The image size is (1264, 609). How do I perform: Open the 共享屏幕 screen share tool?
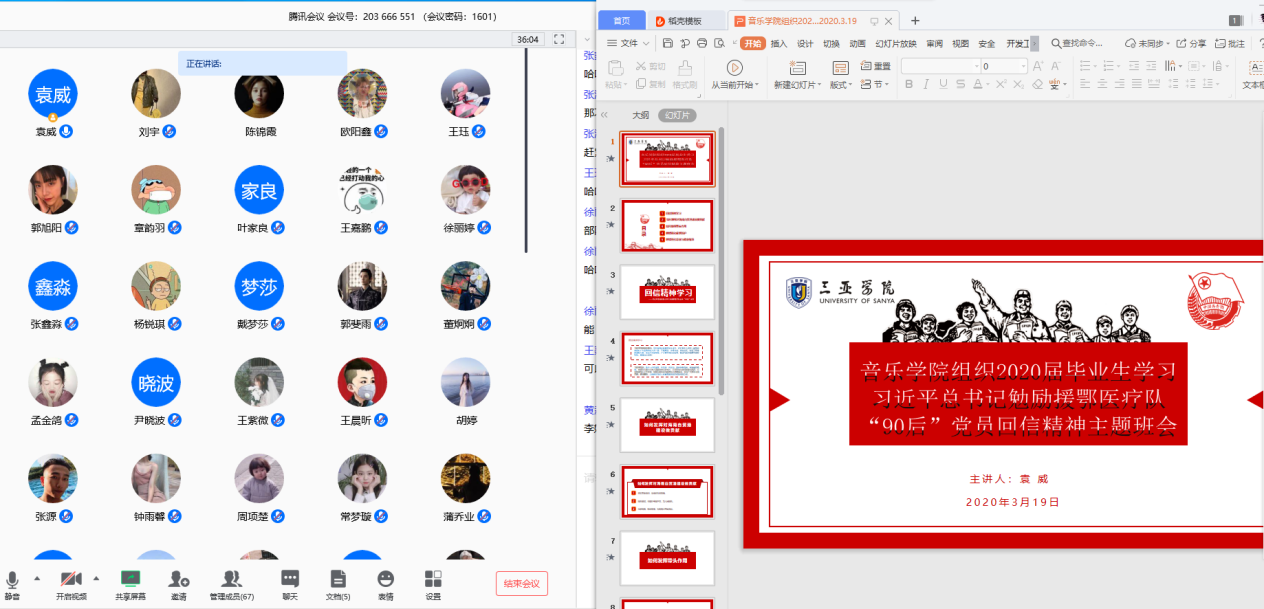pos(129,582)
